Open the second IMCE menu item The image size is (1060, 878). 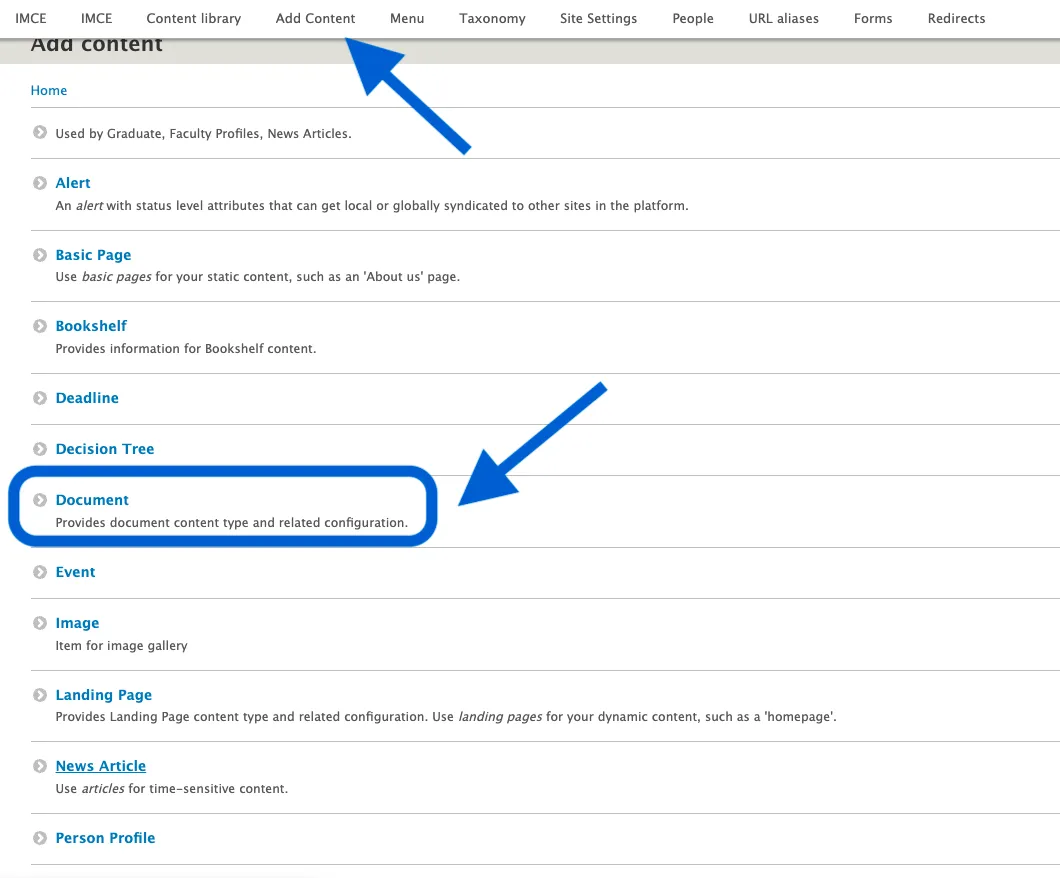97,18
